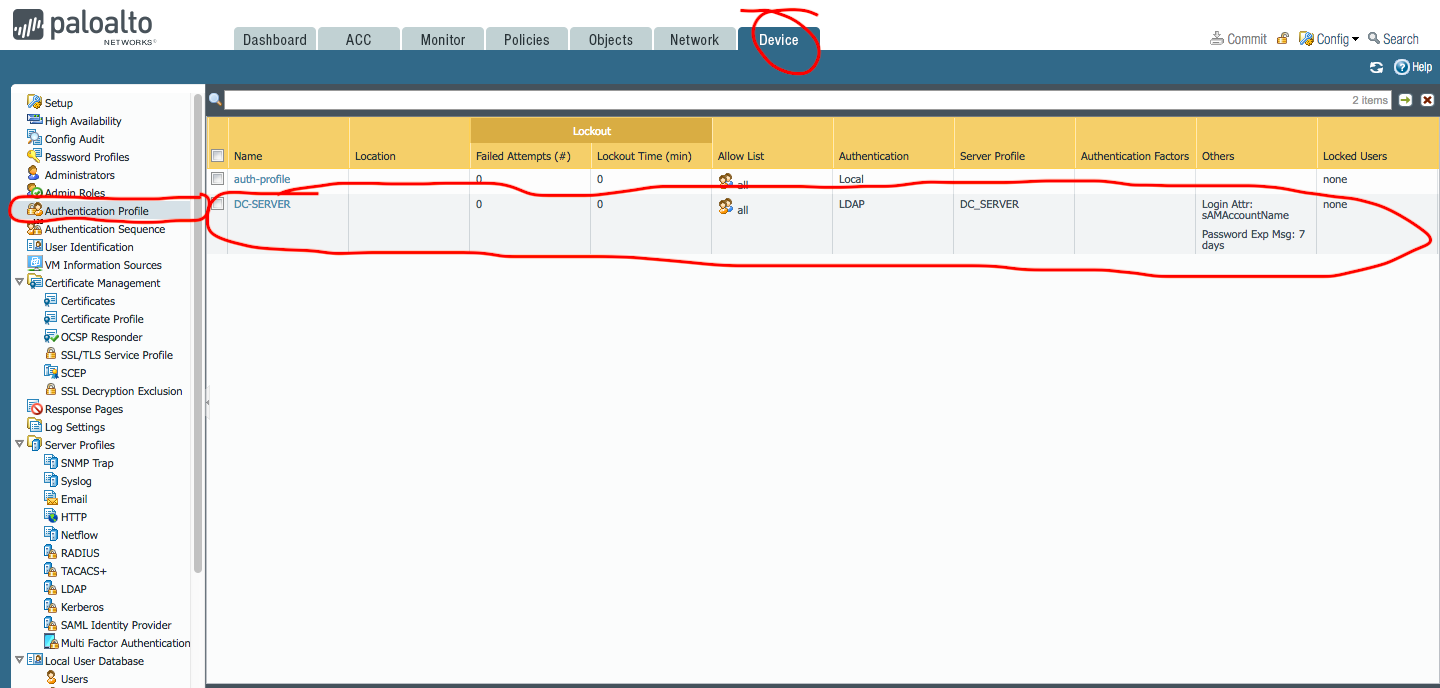Viewport: 1440px width, 688px height.
Task: Open the RADIUS server profile icon
Action: (x=51, y=552)
